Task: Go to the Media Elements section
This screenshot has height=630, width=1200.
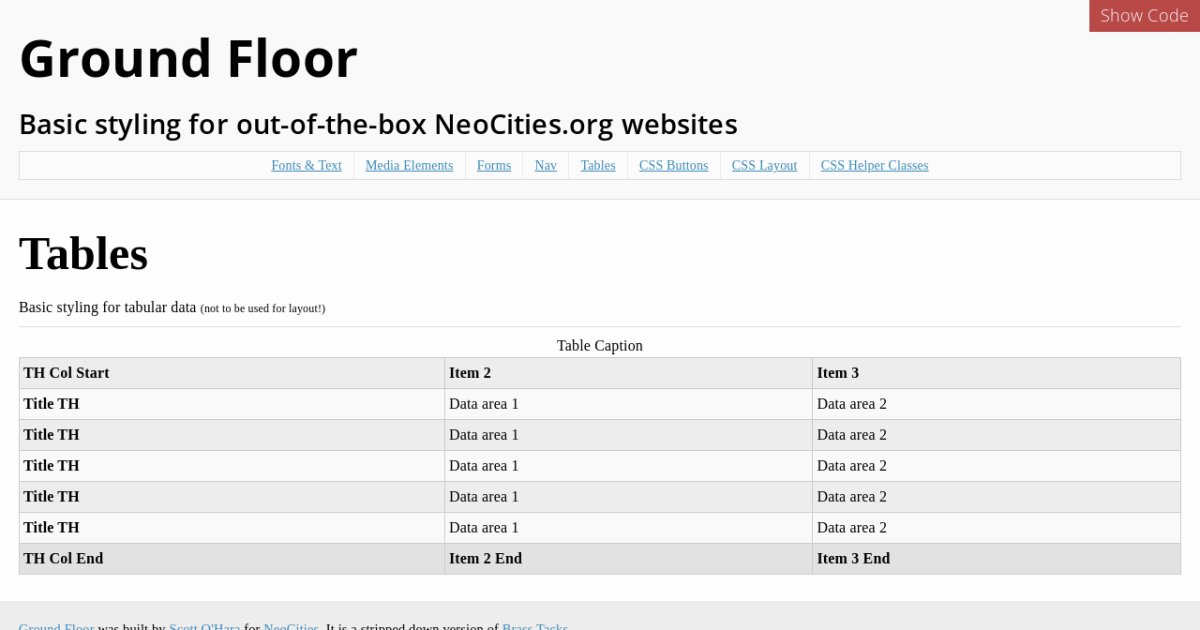Action: pyautogui.click(x=409, y=166)
